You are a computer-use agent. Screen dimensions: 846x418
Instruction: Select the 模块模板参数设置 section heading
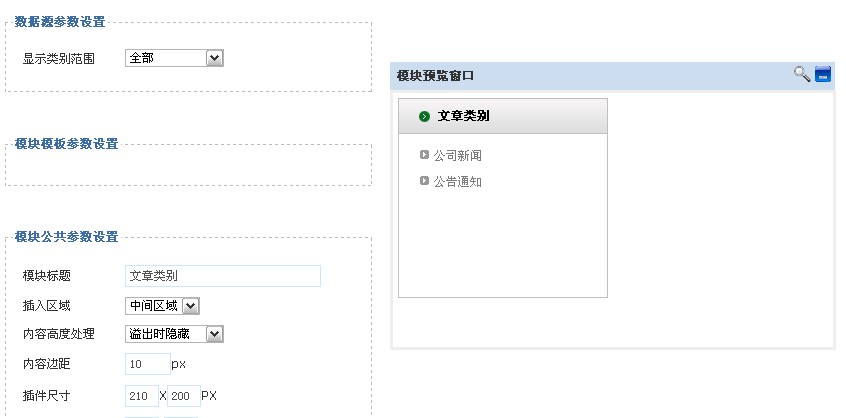[x=66, y=144]
